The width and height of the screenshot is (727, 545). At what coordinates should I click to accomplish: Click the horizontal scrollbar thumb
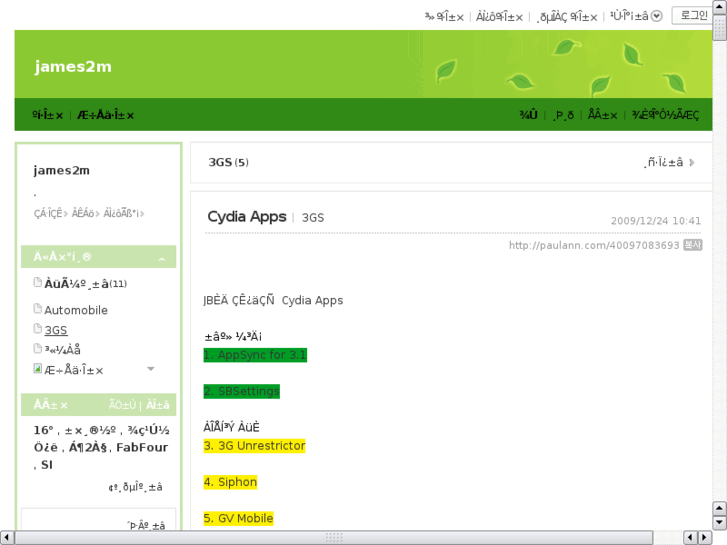coord(334,537)
